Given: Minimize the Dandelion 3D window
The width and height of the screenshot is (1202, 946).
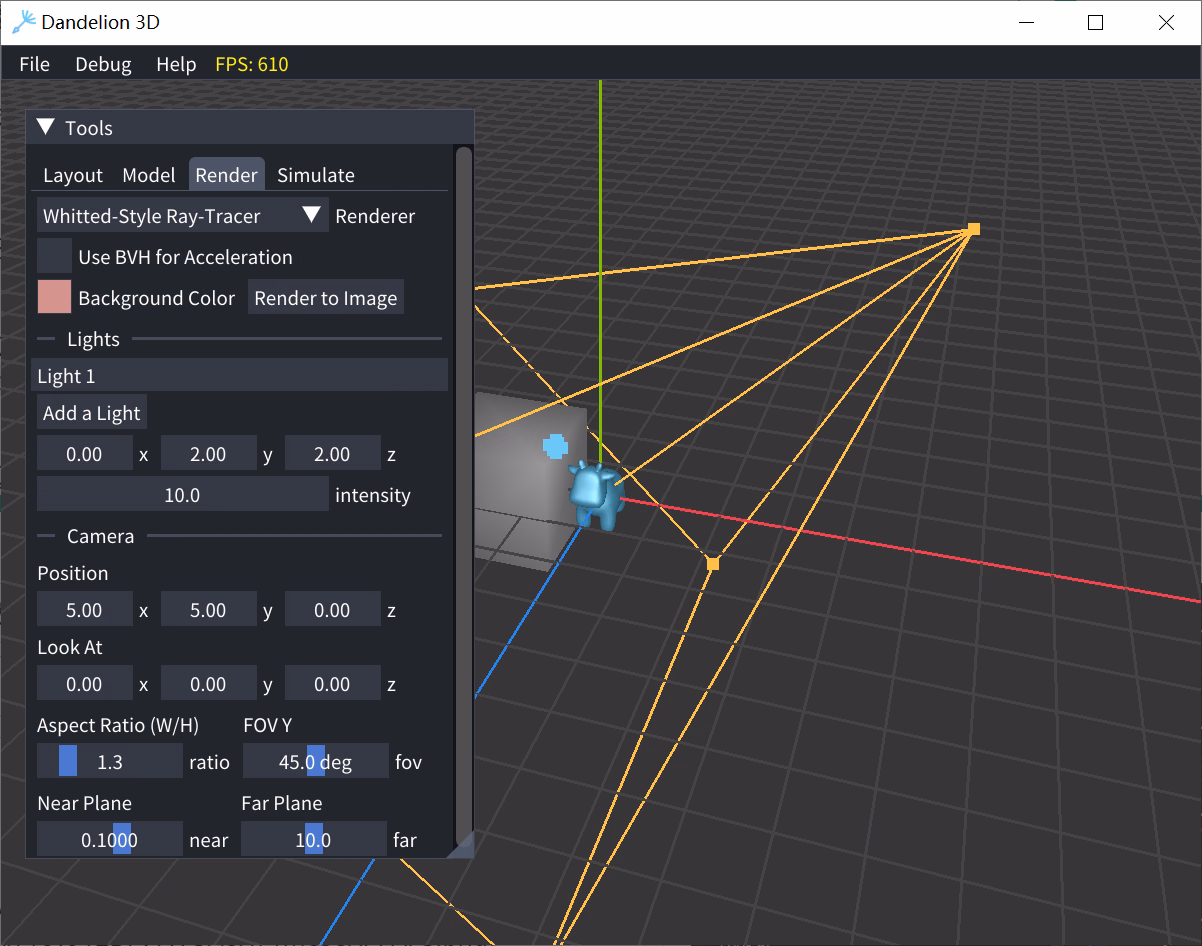Looking at the screenshot, I should [1025, 22].
